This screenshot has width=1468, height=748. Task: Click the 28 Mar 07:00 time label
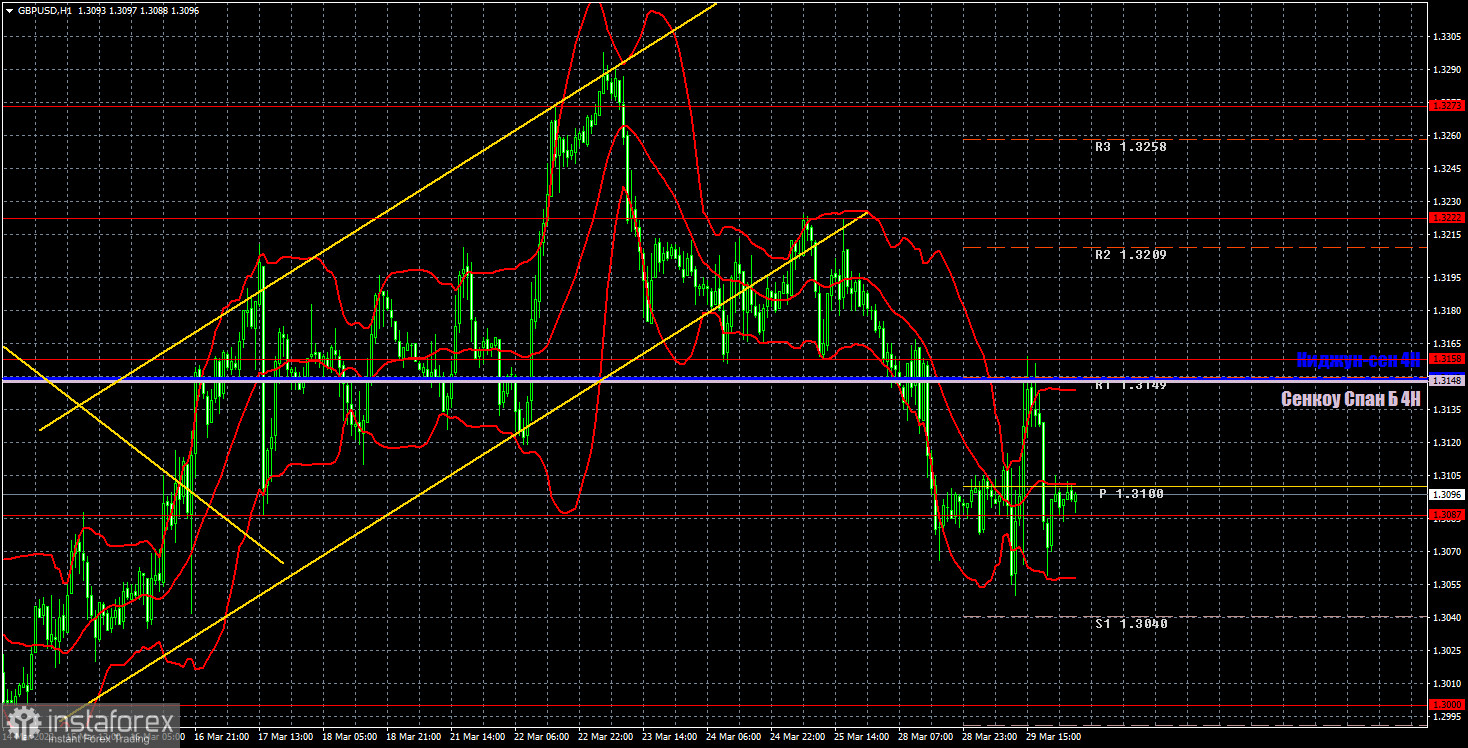927,737
